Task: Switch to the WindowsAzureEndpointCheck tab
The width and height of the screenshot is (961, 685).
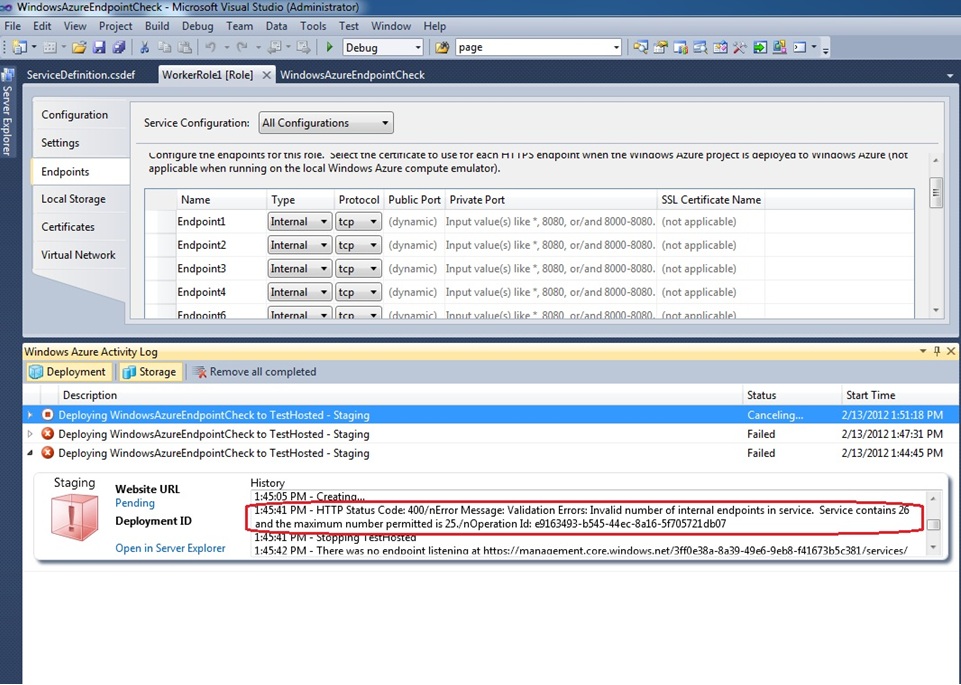Action: click(x=352, y=75)
